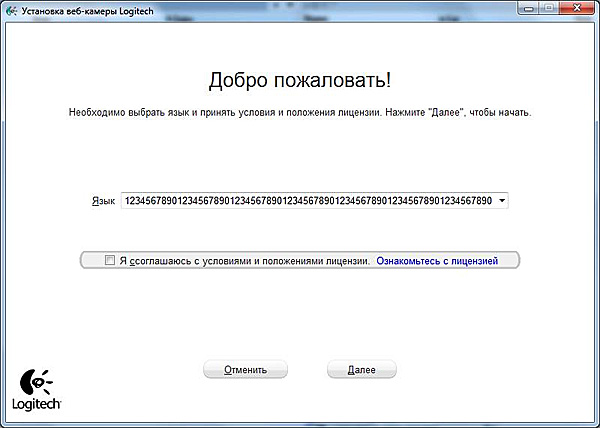Click the "Добро пожаловать!" heading
Screen dimensions: 600x428
[300, 78]
